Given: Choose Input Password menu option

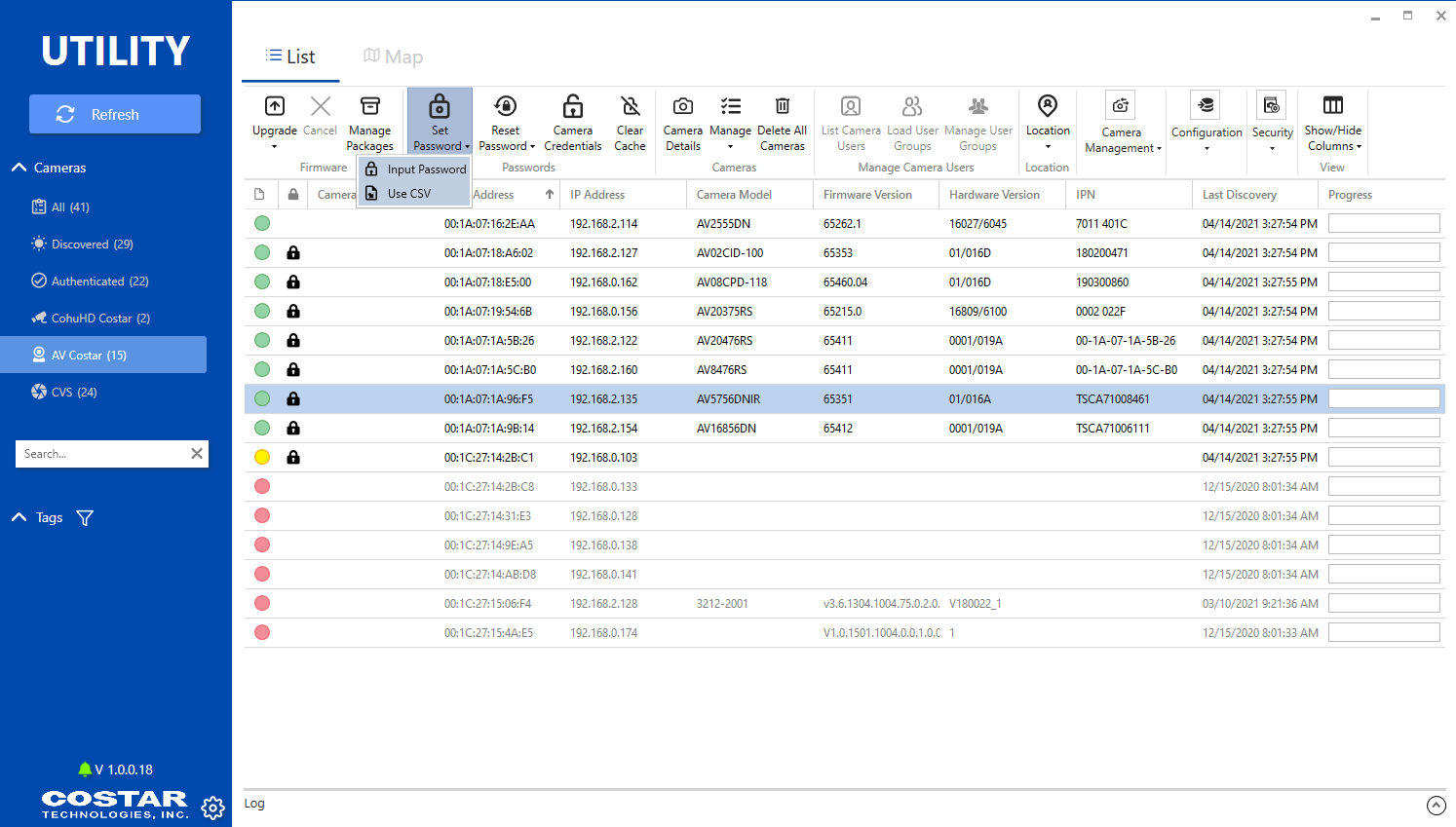Looking at the screenshot, I should pos(415,169).
